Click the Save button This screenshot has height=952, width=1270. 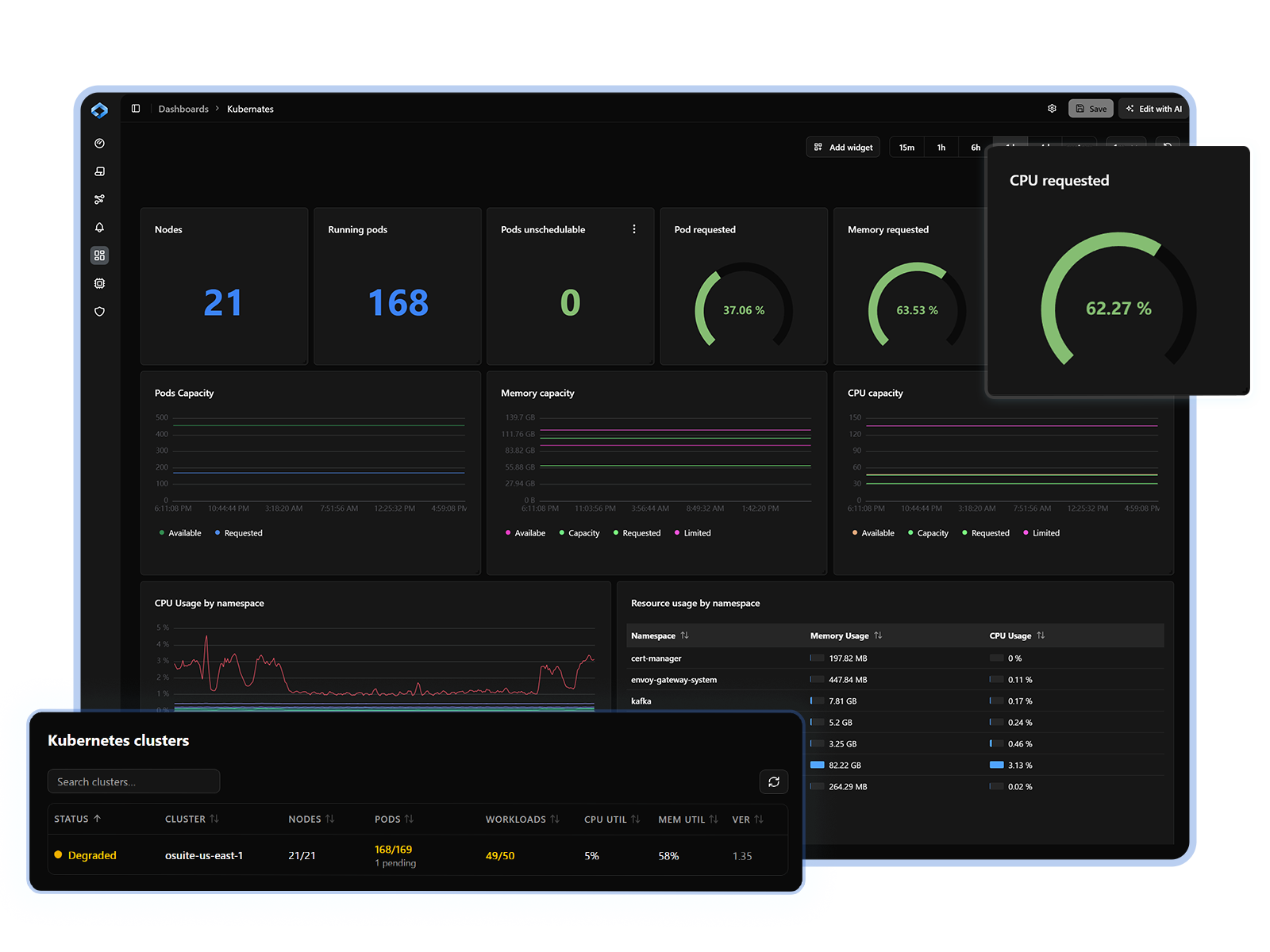tap(1091, 108)
